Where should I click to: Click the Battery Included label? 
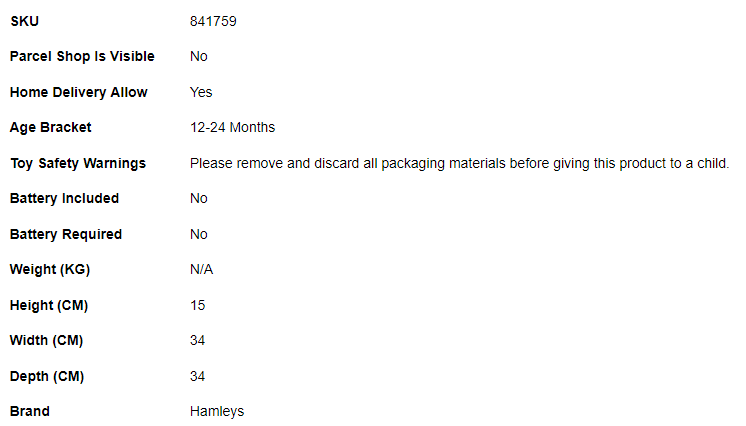pos(65,198)
